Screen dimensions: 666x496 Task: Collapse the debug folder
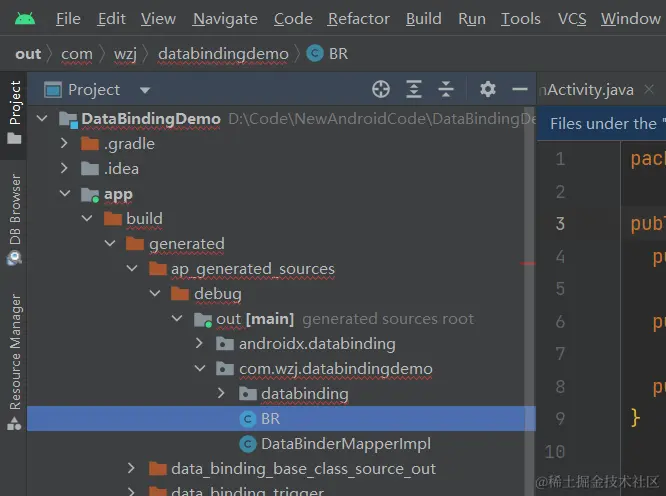(x=155, y=293)
